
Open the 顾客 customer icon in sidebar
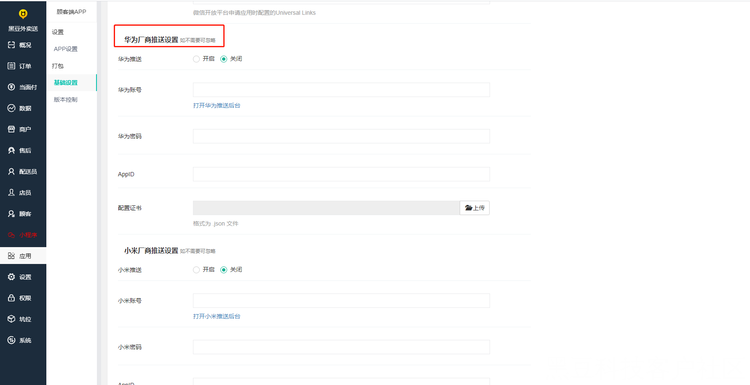coord(11,214)
